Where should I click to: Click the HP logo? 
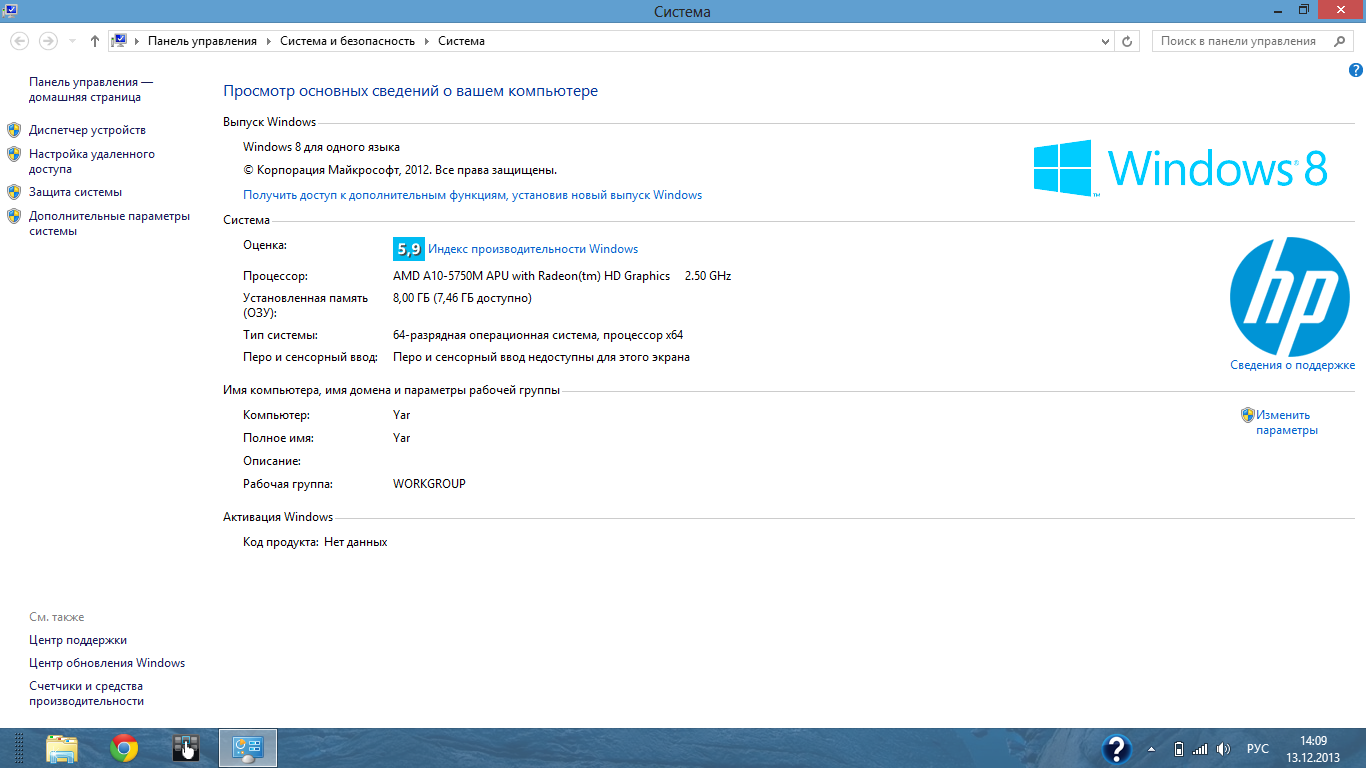[1290, 297]
